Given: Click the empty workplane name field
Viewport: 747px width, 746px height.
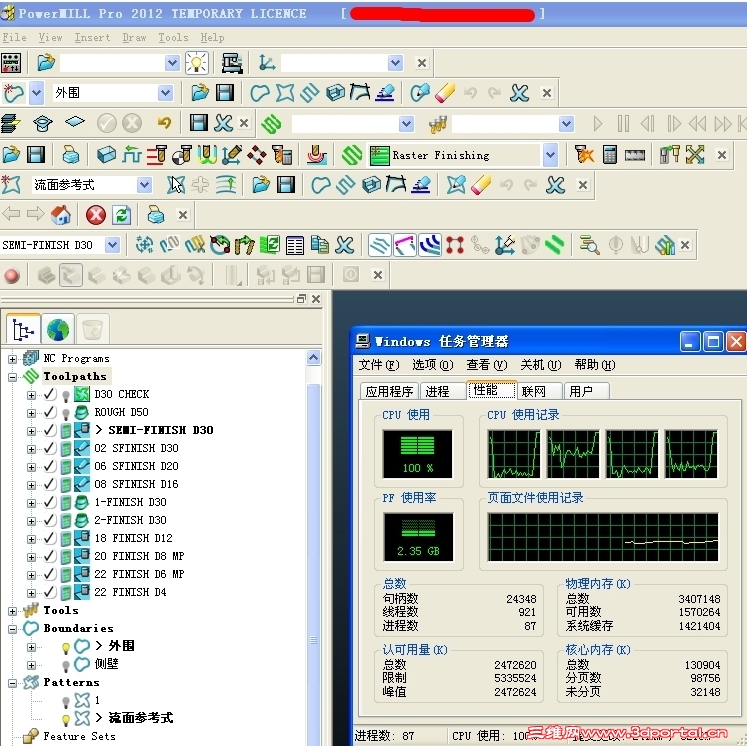Looking at the screenshot, I should pyautogui.click(x=334, y=63).
